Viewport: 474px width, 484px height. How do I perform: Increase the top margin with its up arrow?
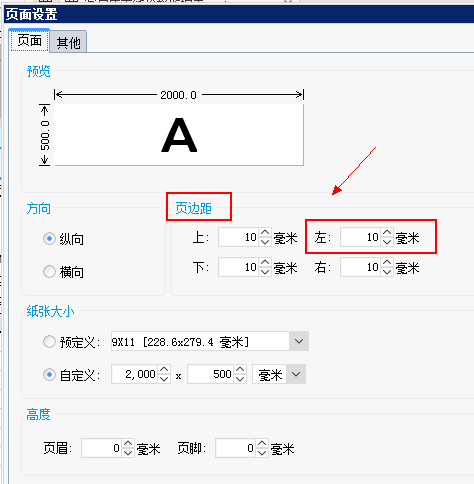(x=265, y=233)
